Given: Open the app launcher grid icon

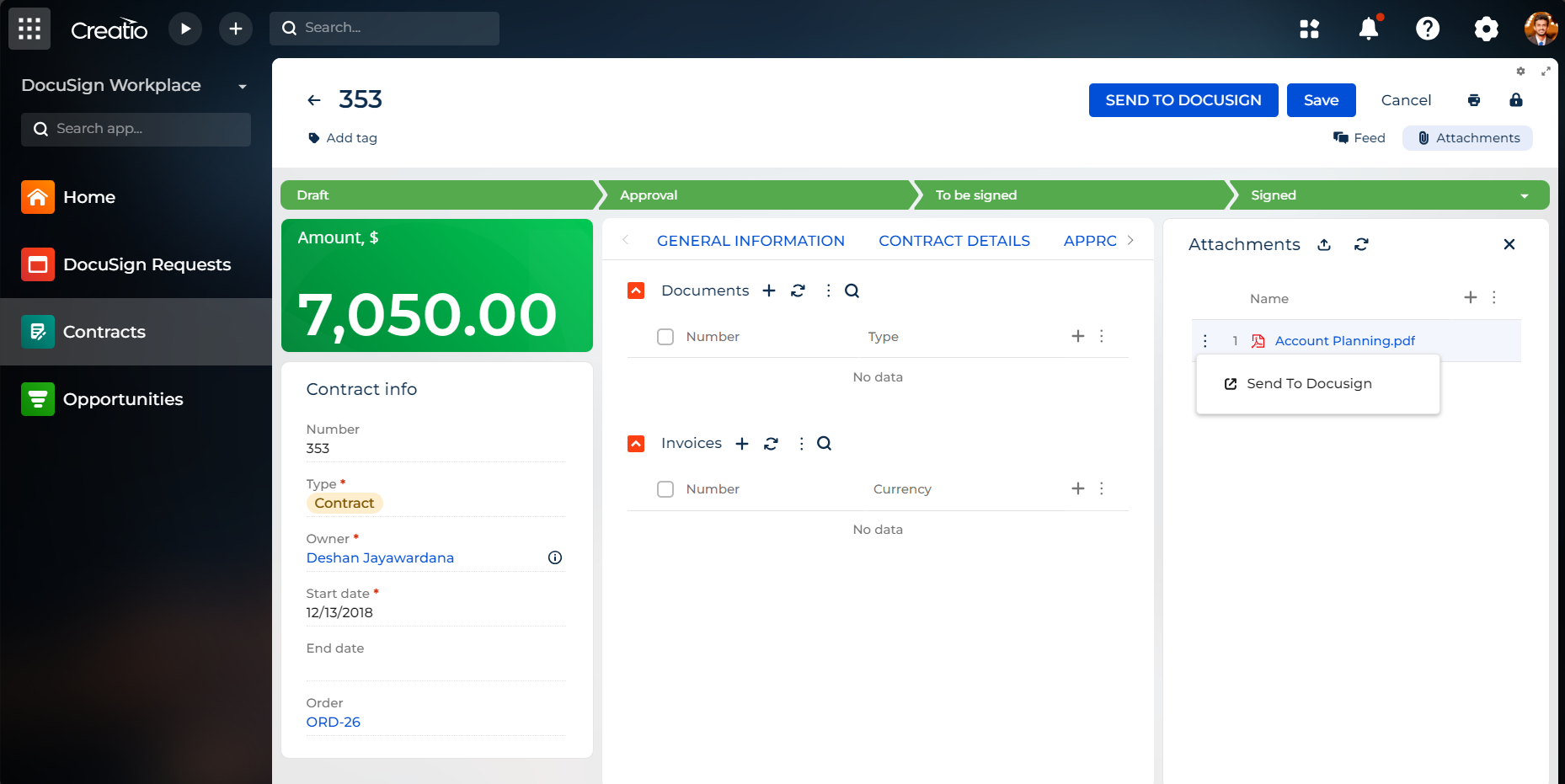Looking at the screenshot, I should tap(29, 29).
